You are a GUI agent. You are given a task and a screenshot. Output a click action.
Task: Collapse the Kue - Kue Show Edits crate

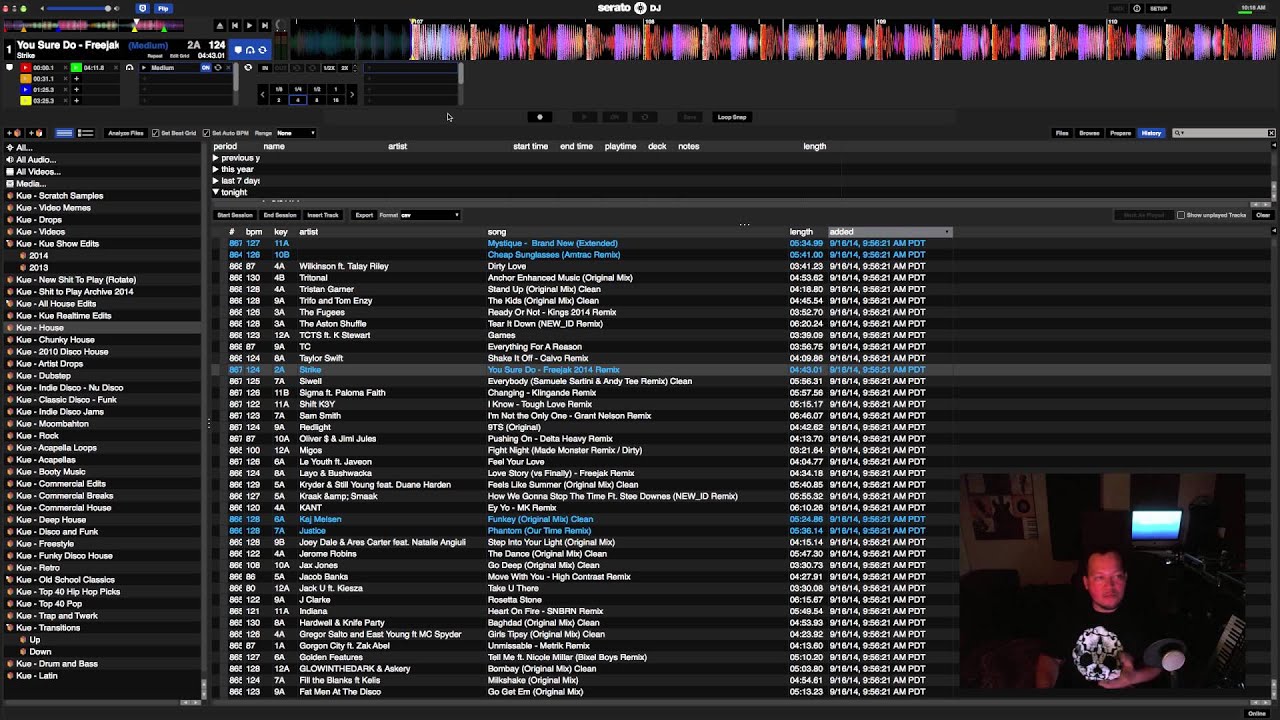point(10,244)
